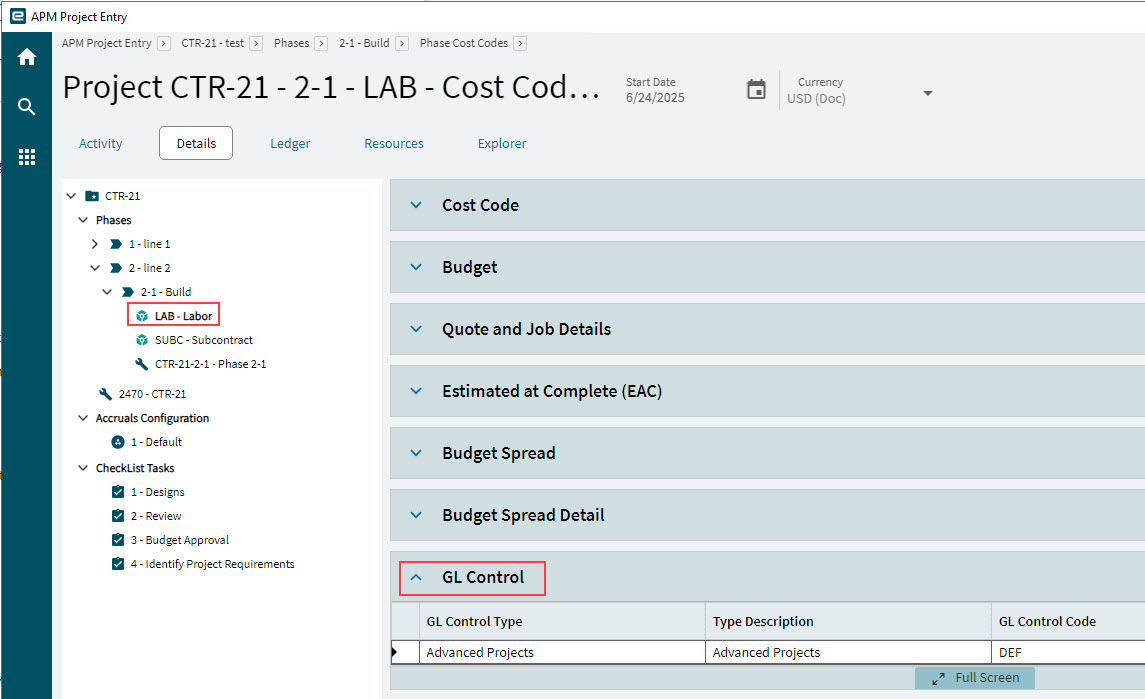Viewport: 1145px width, 699px height.
Task: Sort by Type Description column header
Action: (848, 622)
